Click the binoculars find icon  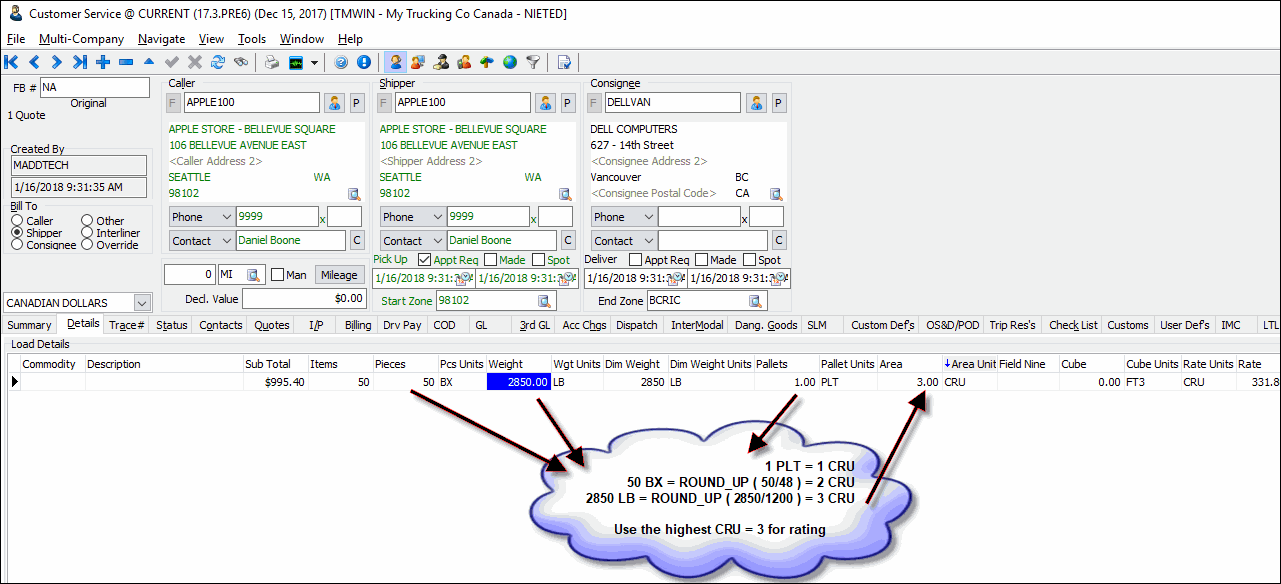(240, 62)
